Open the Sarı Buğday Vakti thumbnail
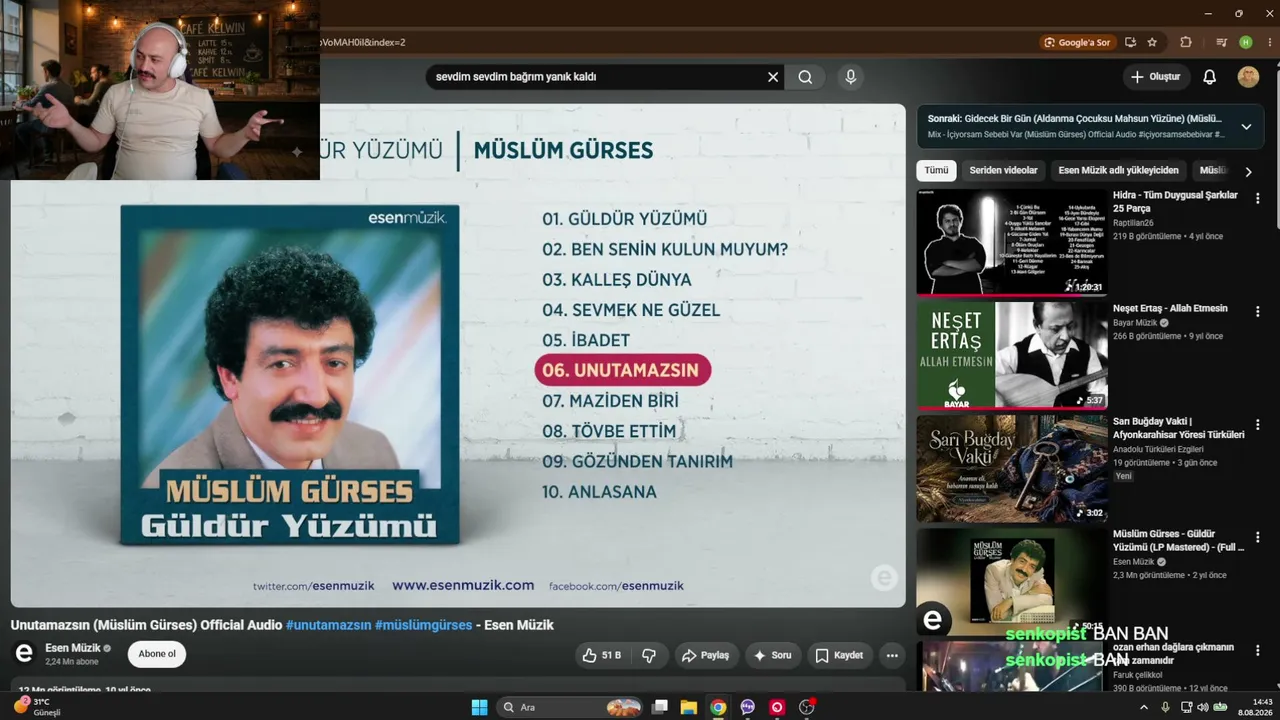The image size is (1280, 720). (1012, 468)
